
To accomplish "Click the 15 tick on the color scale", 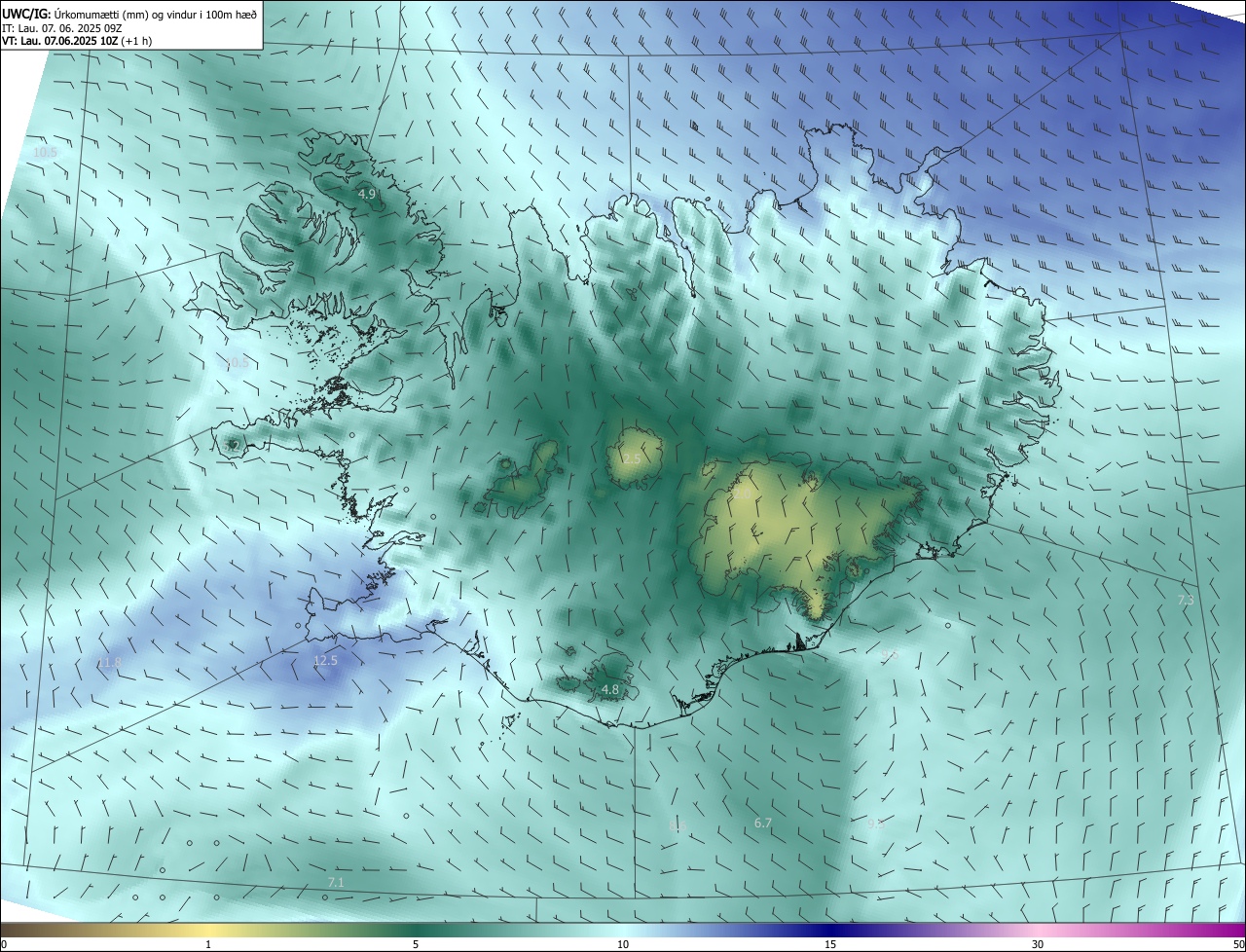I will coord(830,945).
